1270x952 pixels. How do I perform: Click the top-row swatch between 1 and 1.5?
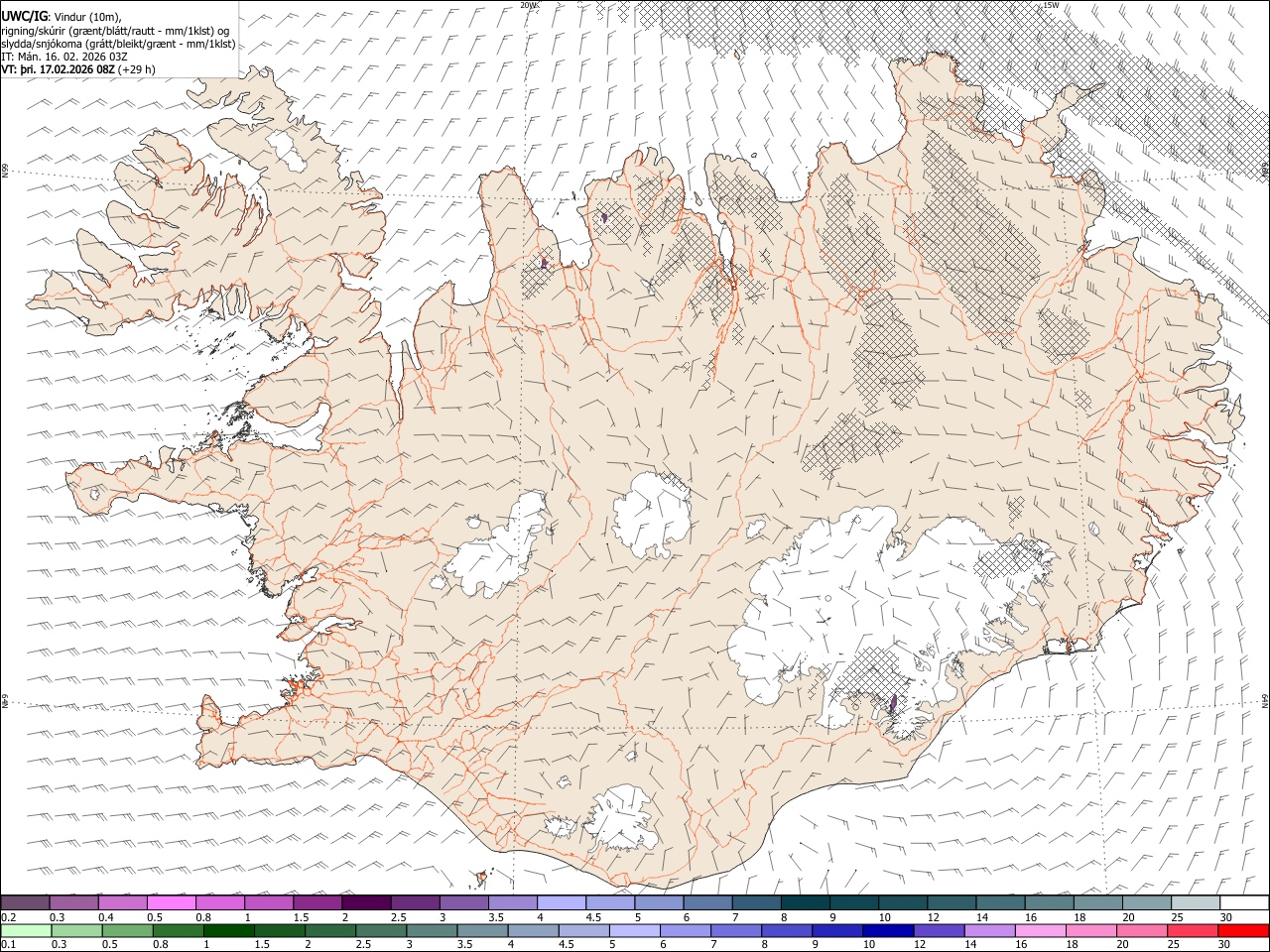[269, 902]
